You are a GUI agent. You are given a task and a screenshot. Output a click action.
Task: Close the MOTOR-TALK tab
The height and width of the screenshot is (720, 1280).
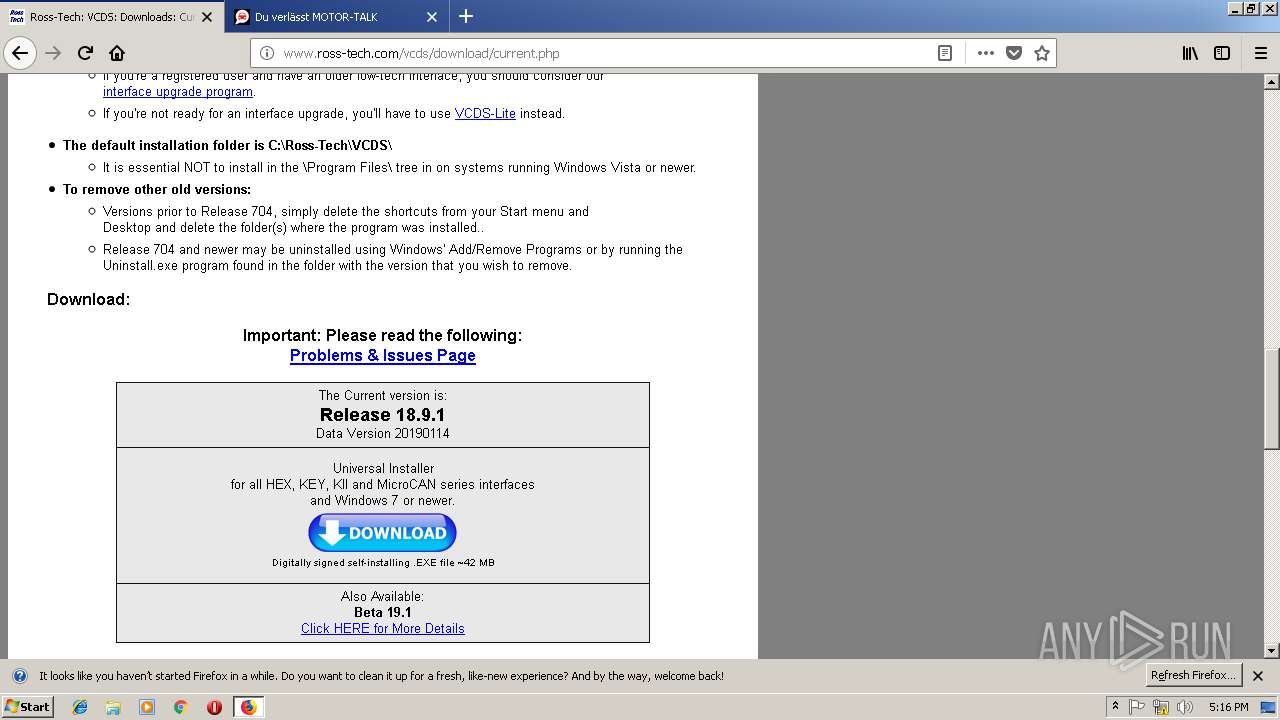click(x=432, y=17)
